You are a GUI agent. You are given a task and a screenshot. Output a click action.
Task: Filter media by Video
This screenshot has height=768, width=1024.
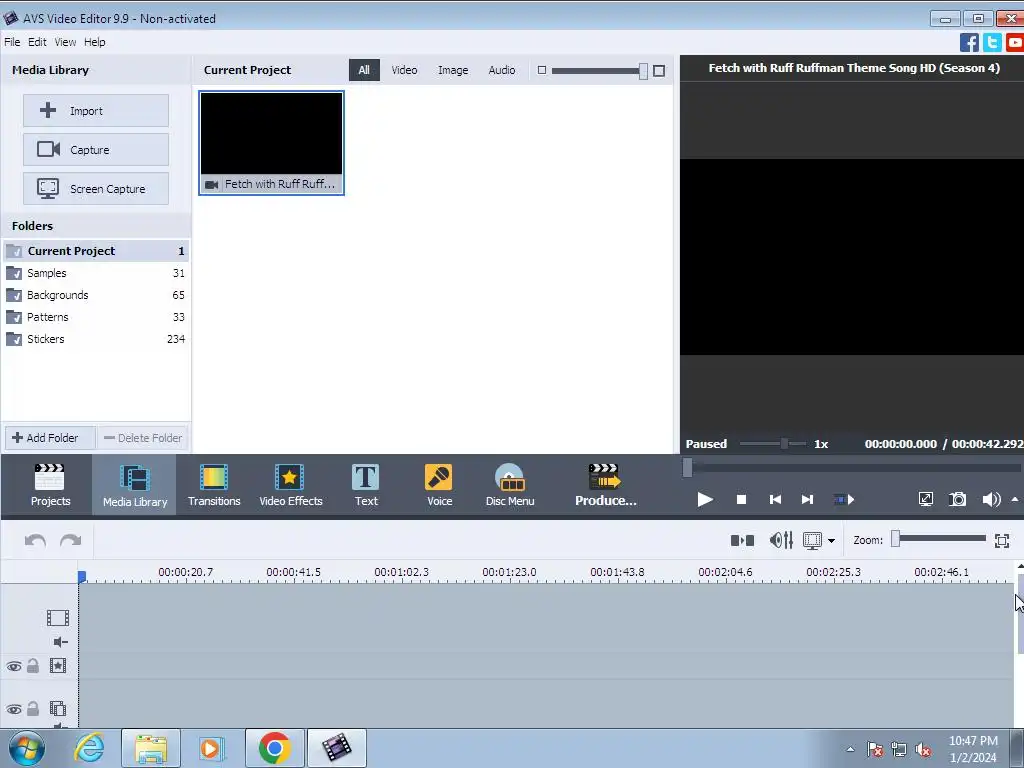click(x=404, y=70)
